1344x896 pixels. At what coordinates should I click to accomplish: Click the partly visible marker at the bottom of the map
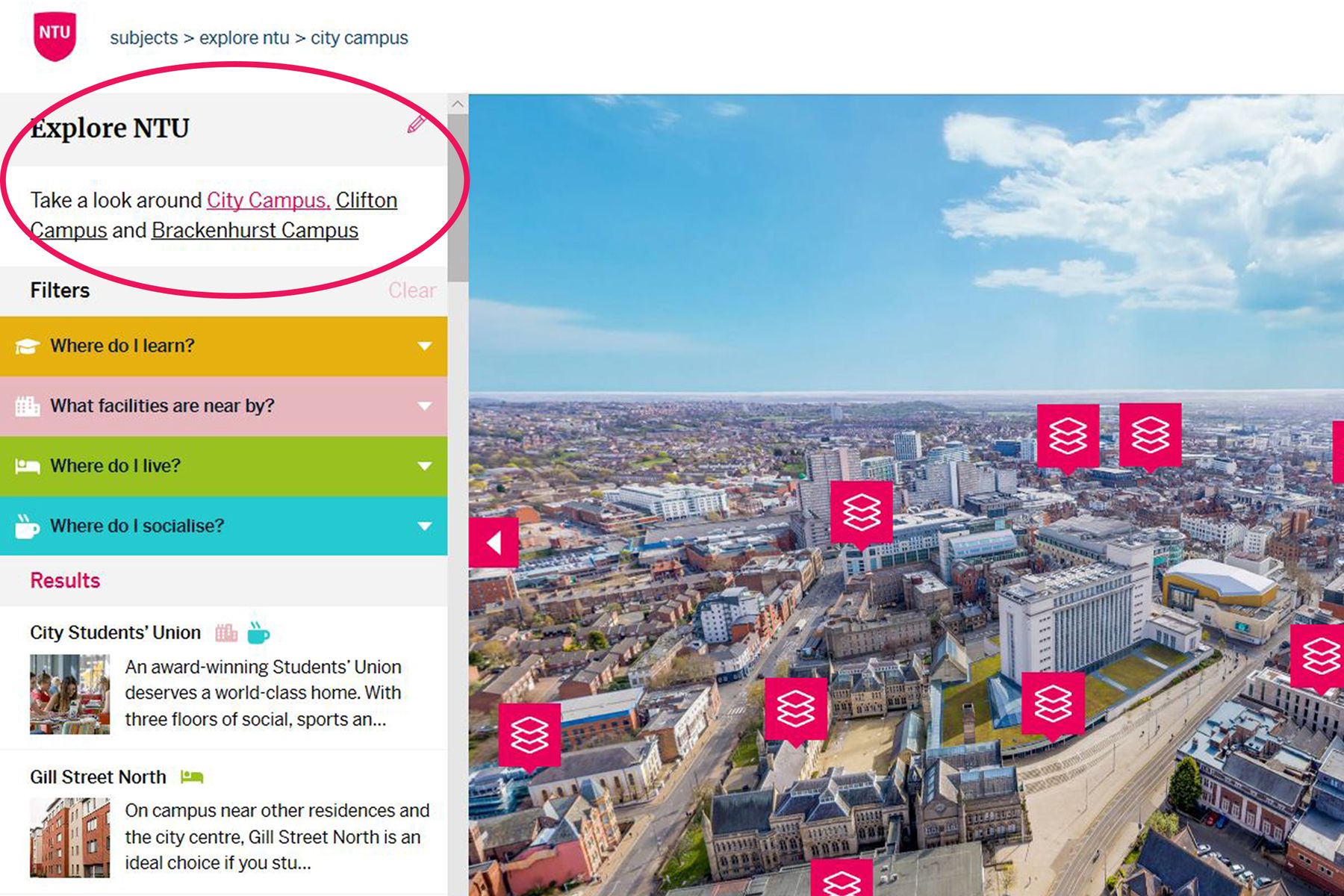(841, 878)
